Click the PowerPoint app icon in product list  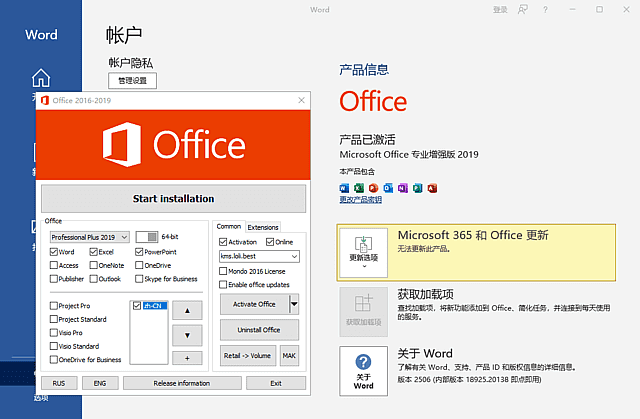click(373, 188)
